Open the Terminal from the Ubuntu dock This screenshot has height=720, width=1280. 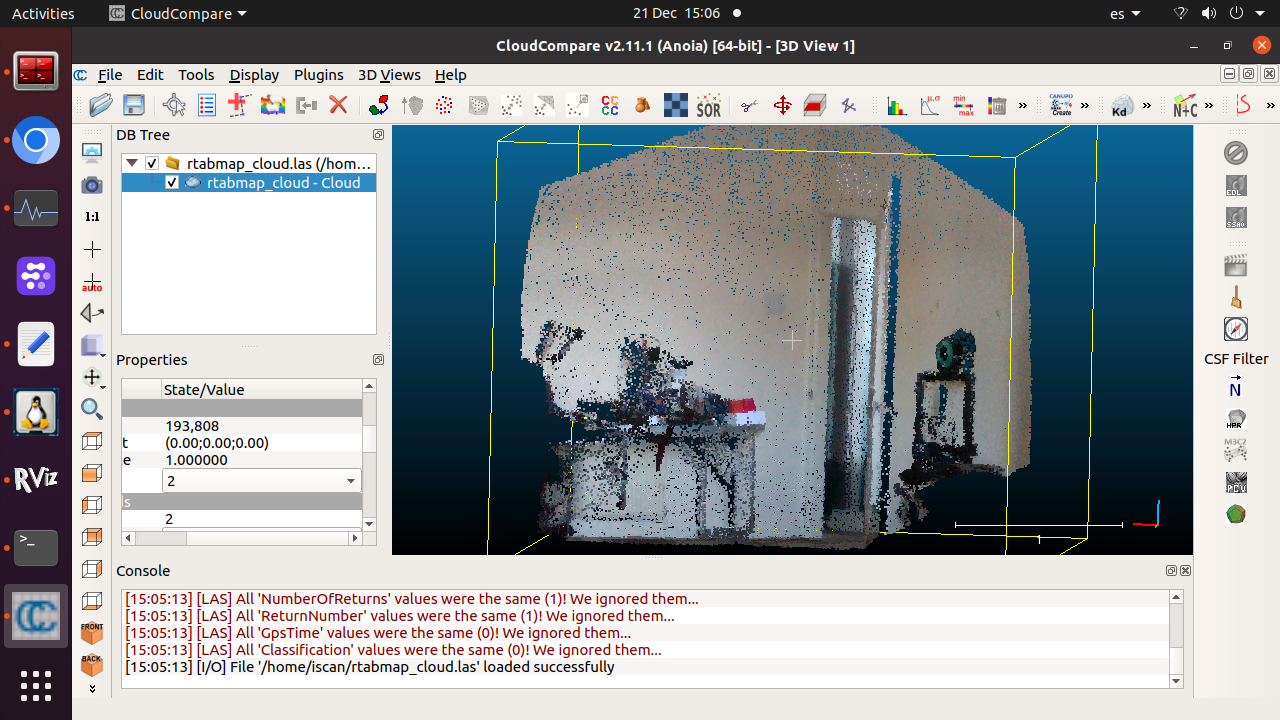point(36,547)
